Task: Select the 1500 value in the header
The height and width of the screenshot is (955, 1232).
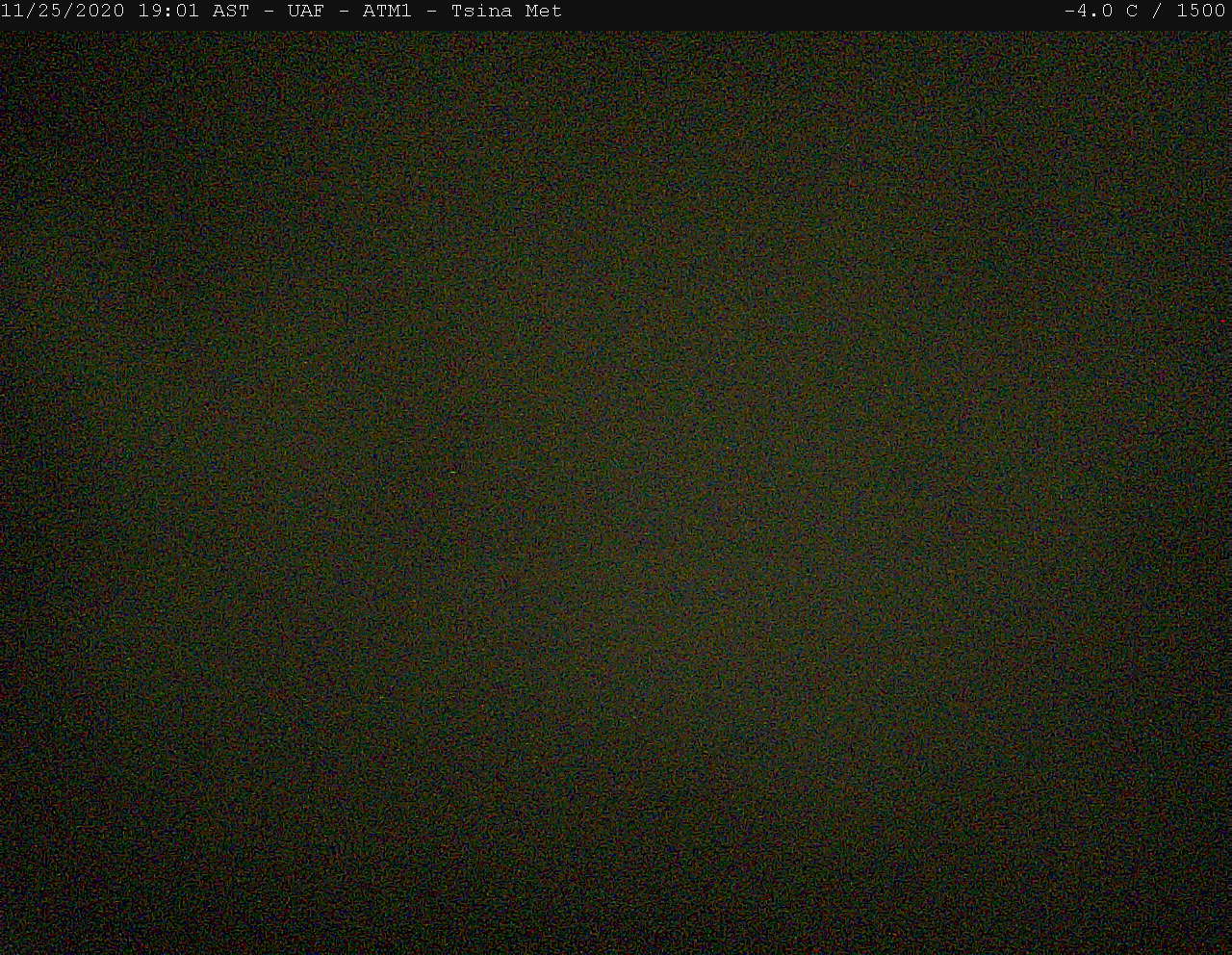Action: [1201, 12]
